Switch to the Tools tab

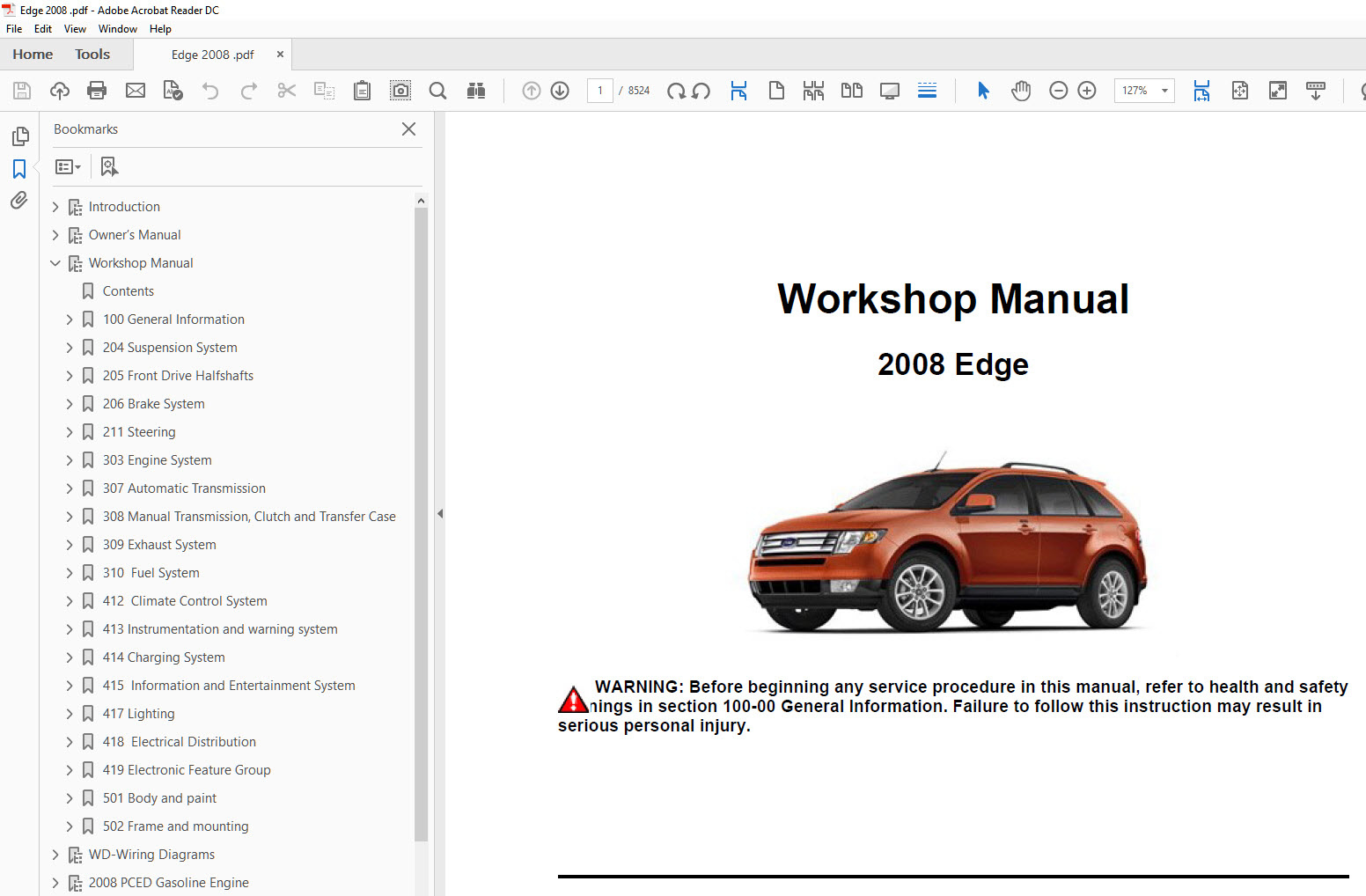pos(92,55)
